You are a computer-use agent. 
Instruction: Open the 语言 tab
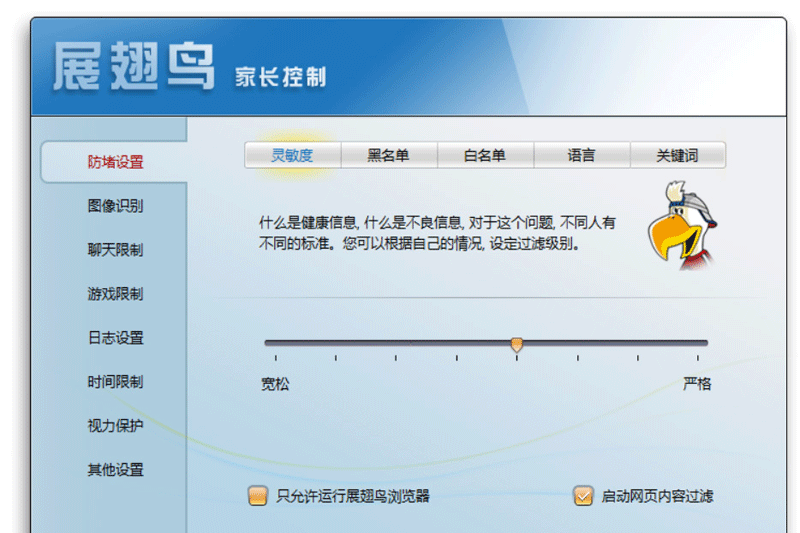(x=582, y=155)
